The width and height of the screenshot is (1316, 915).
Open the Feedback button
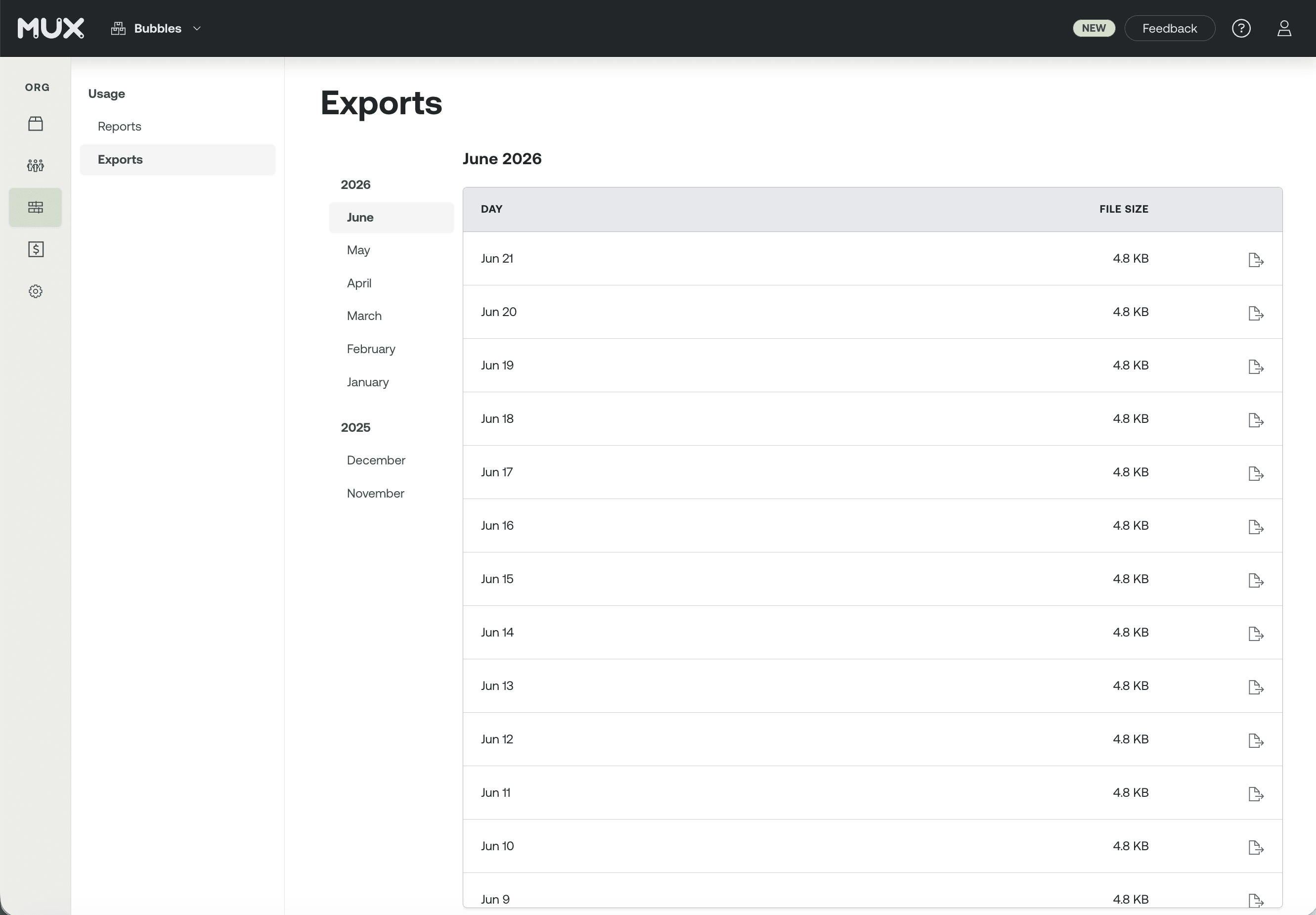click(x=1169, y=28)
